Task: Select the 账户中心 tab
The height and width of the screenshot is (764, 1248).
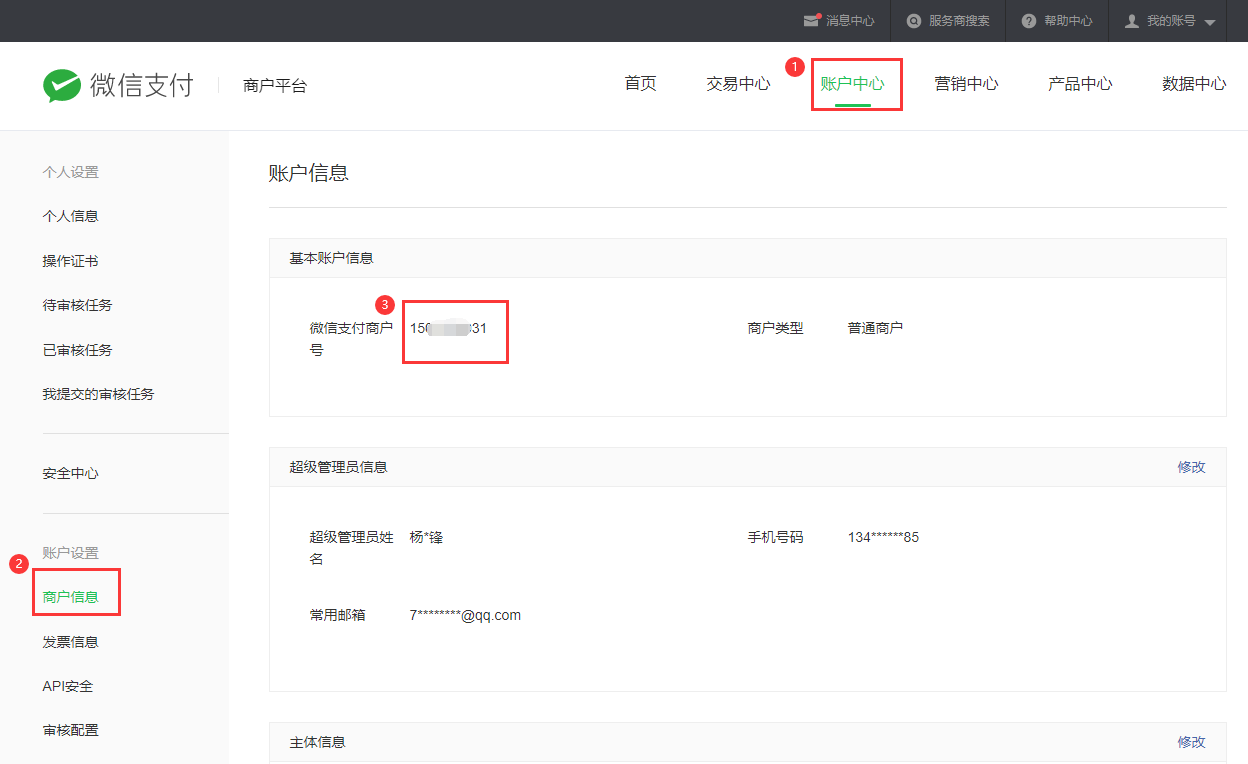Action: (853, 84)
